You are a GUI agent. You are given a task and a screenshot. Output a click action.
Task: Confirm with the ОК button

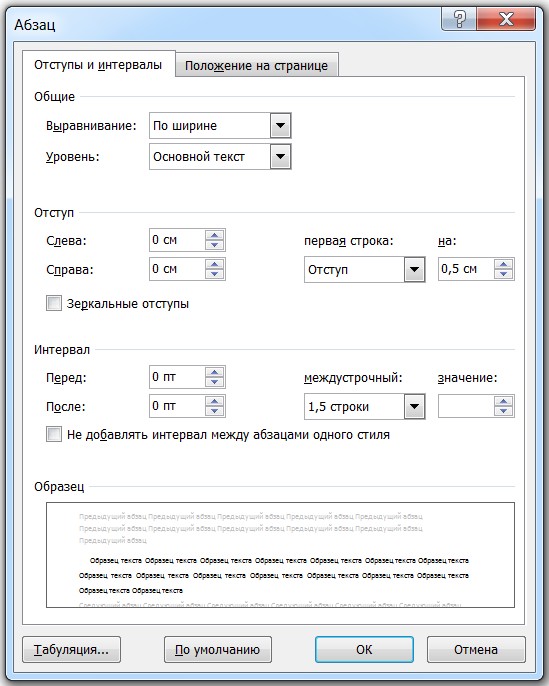pos(364,650)
